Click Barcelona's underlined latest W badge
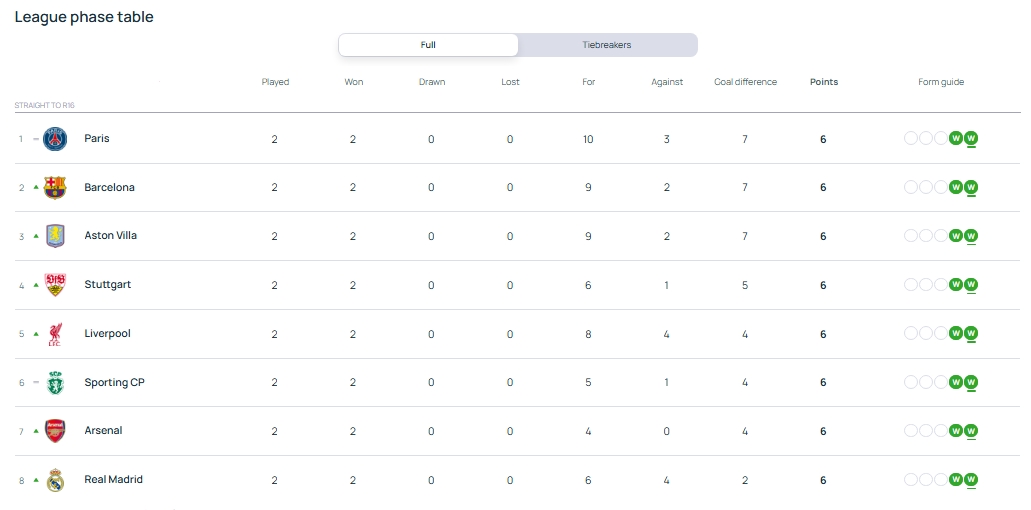 [971, 187]
